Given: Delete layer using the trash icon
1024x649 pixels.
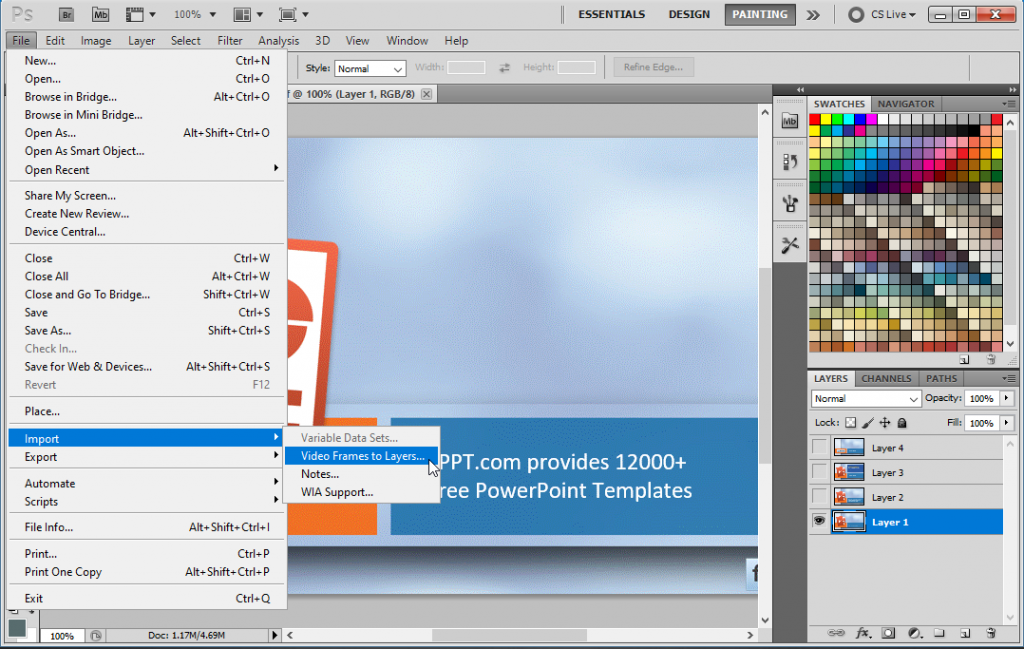Looking at the screenshot, I should coord(990,633).
